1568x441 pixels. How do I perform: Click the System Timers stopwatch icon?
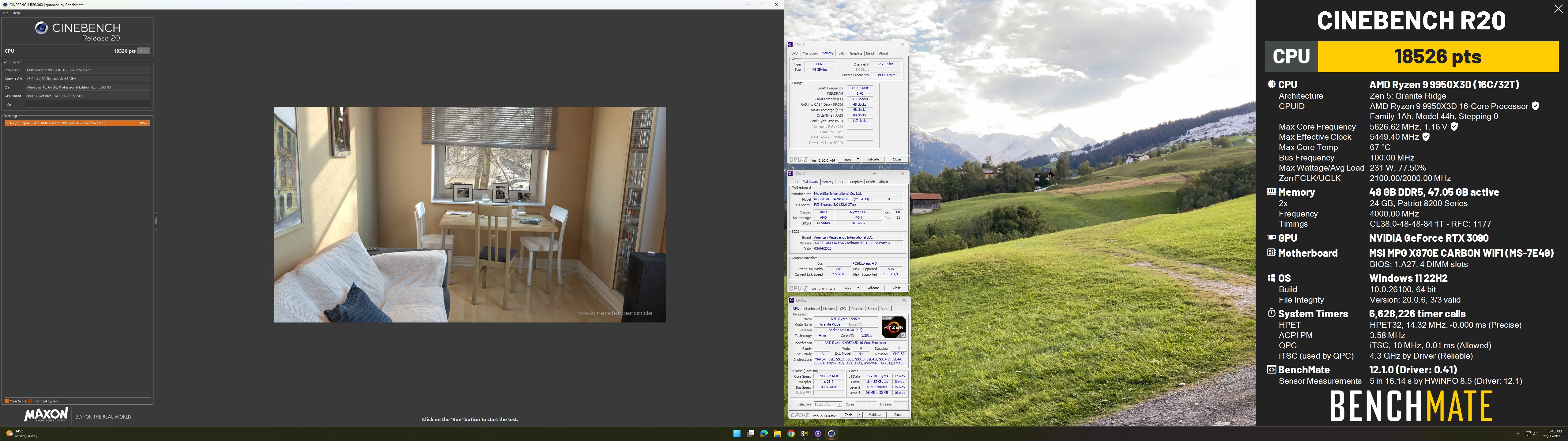point(1271,313)
